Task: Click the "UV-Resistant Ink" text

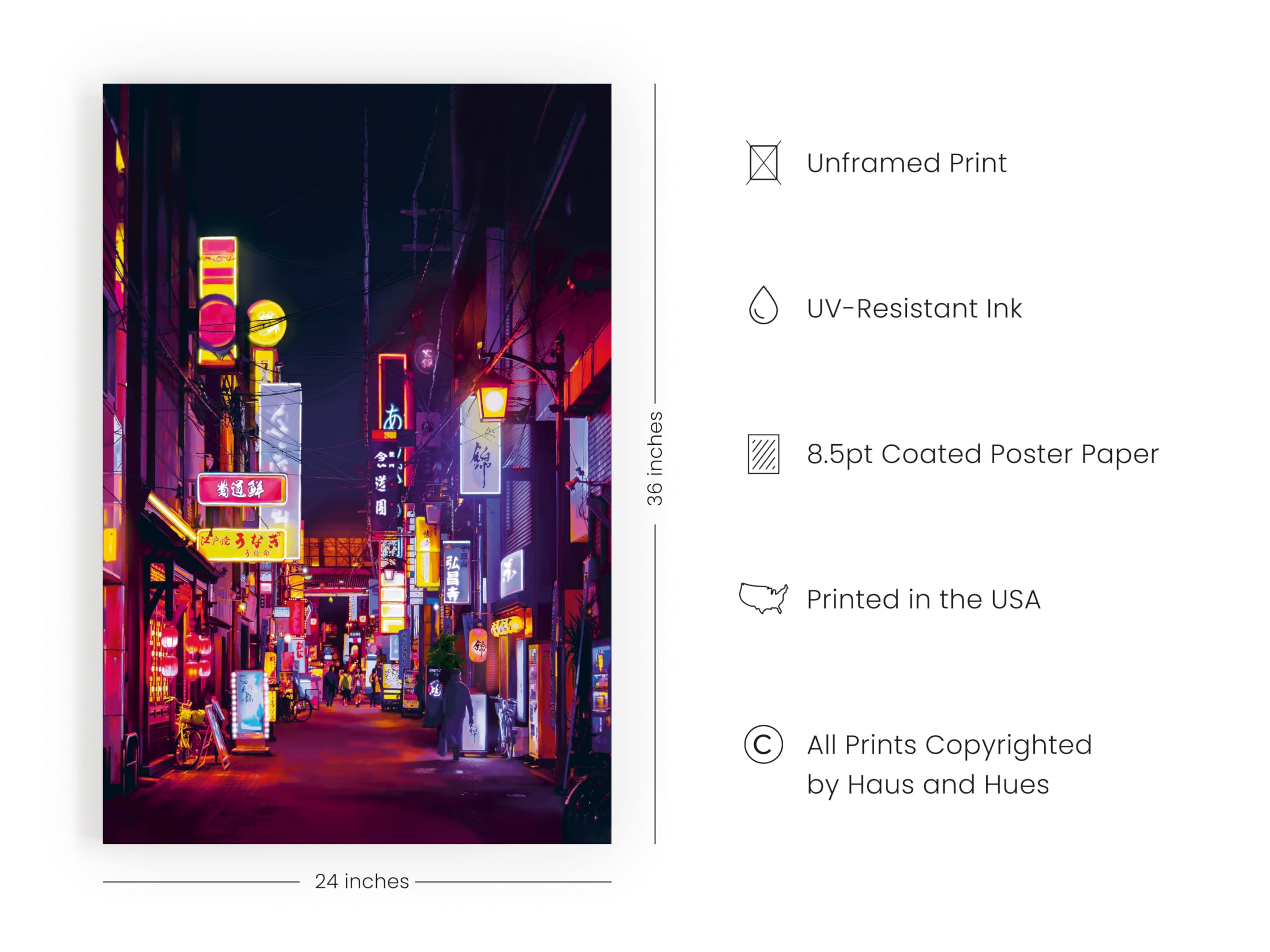Action: pos(914,309)
